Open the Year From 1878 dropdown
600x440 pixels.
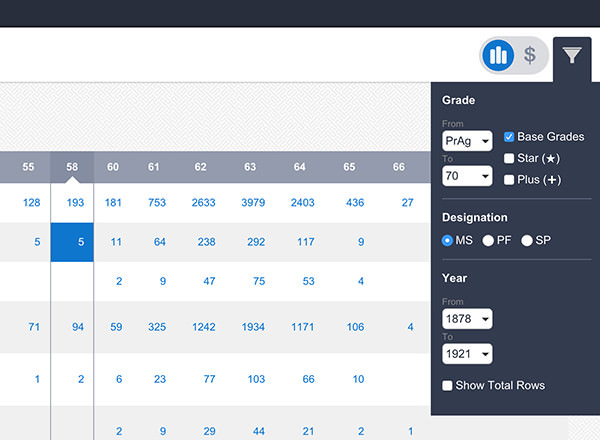tap(467, 319)
